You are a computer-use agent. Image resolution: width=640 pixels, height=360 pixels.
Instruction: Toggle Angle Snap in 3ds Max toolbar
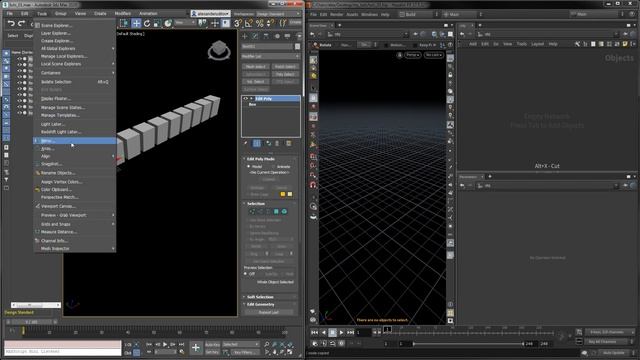(x=249, y=24)
